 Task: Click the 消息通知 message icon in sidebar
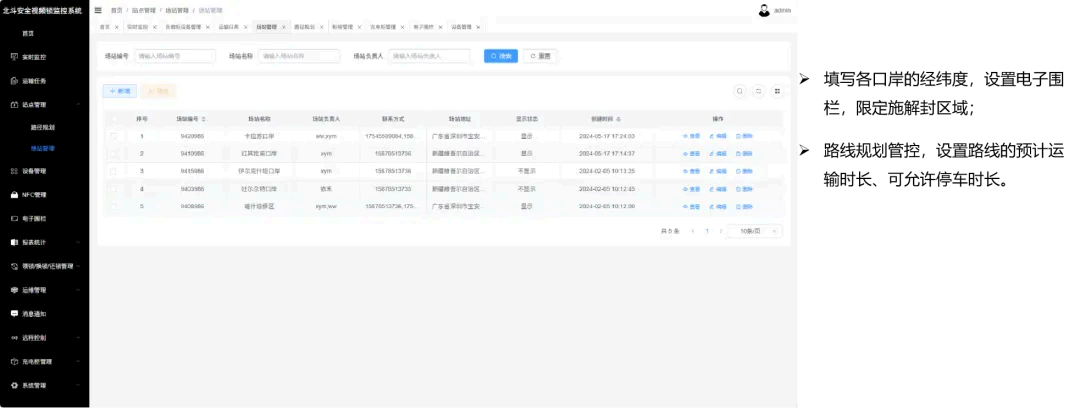click(14, 314)
